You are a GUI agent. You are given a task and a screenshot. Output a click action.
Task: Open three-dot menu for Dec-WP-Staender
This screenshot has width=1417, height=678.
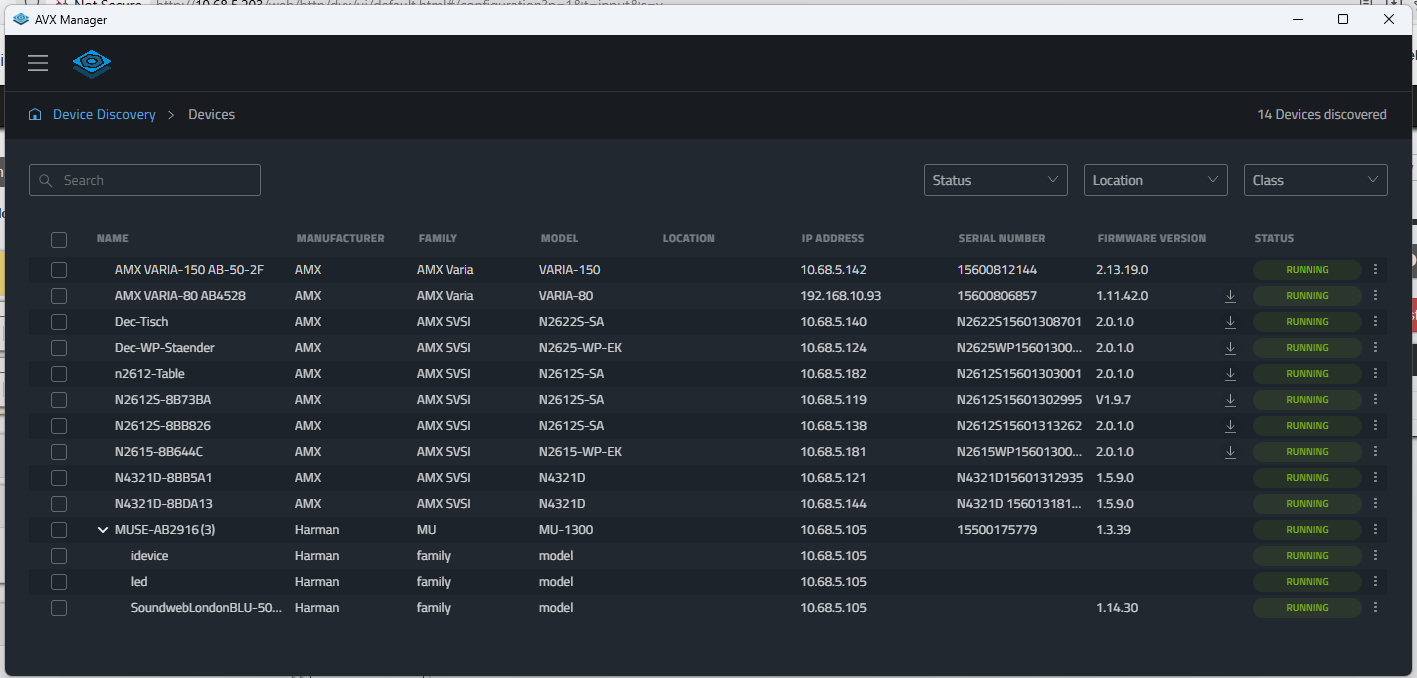point(1376,348)
